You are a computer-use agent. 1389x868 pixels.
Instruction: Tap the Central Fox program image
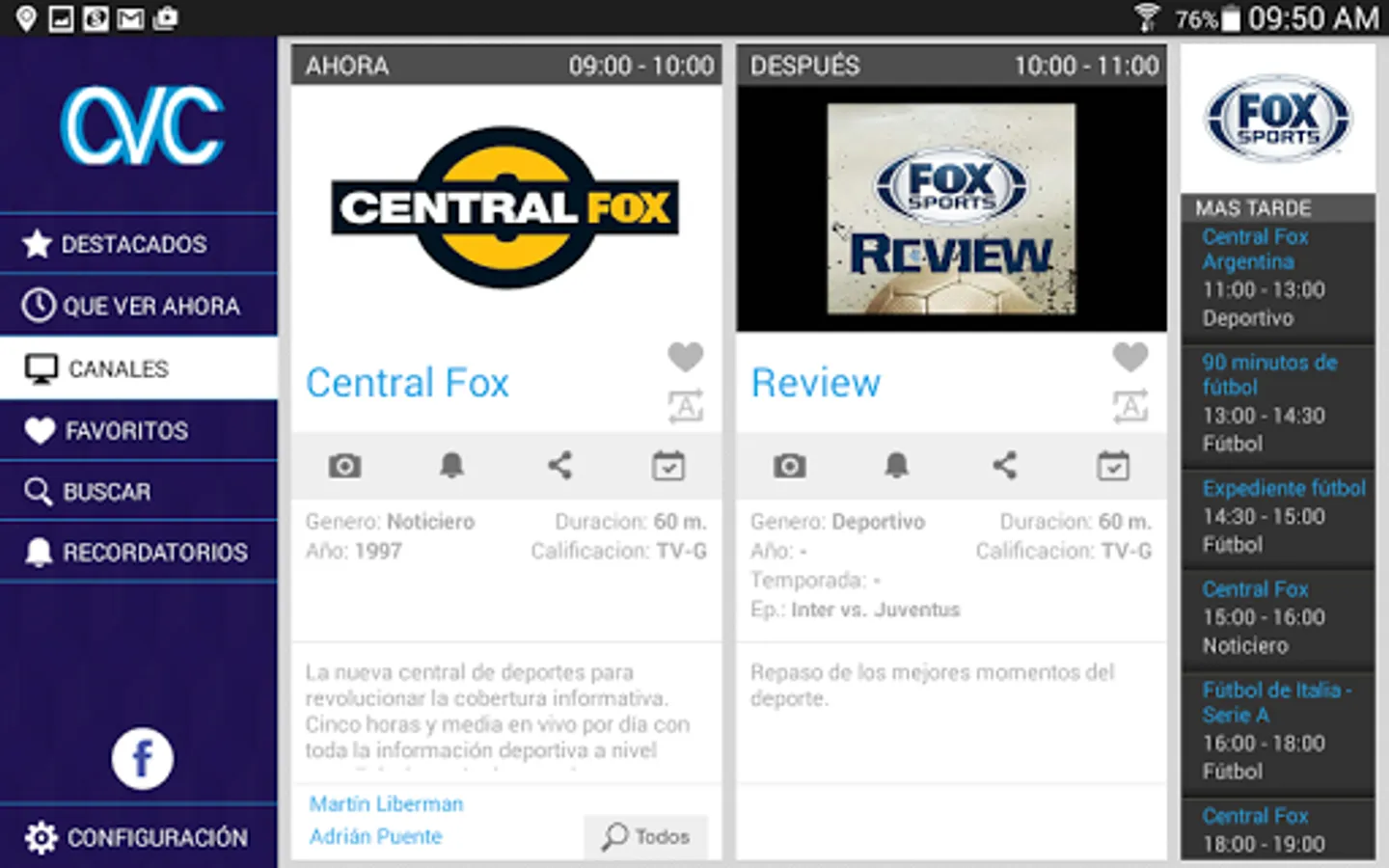click(x=505, y=207)
